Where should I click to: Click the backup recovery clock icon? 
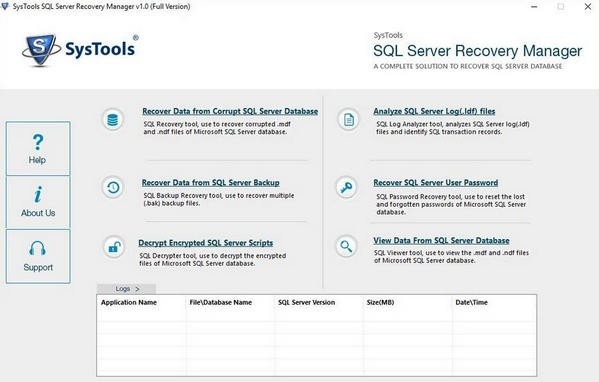pyautogui.click(x=113, y=188)
